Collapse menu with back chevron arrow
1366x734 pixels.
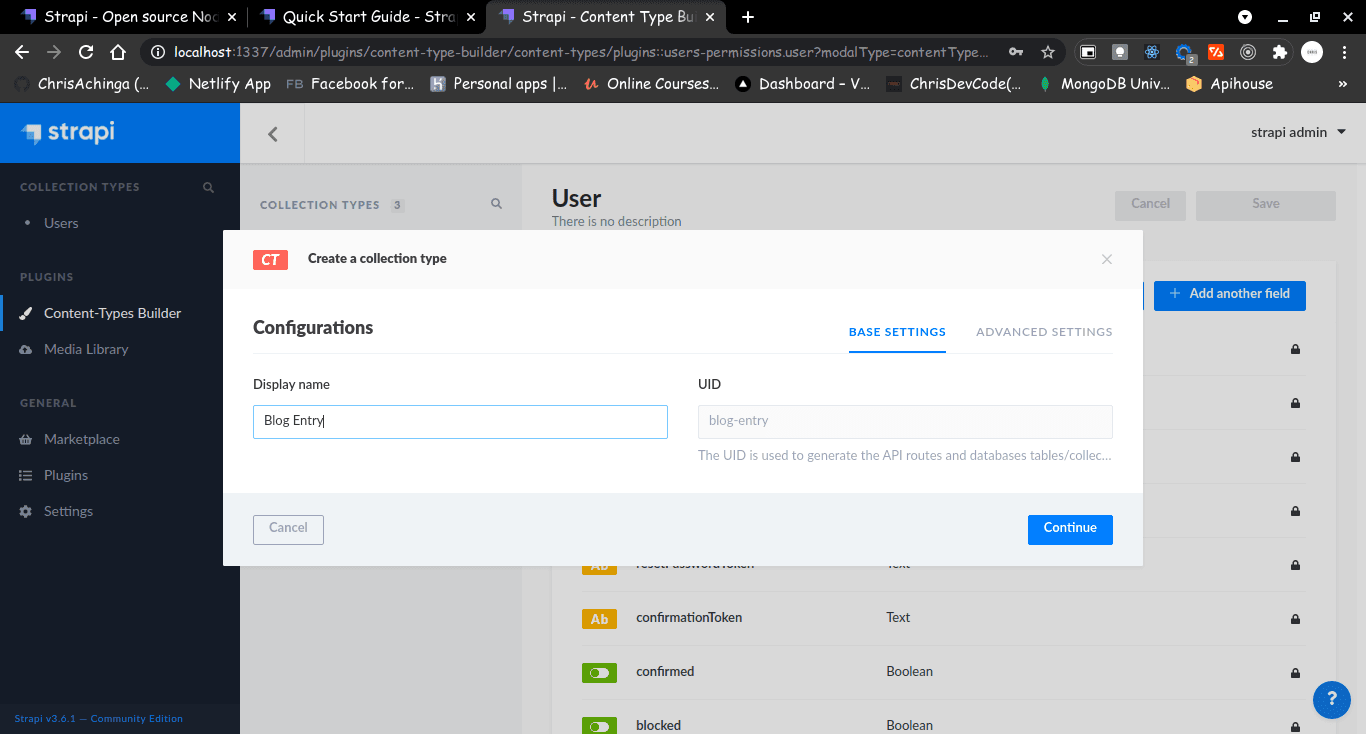[x=272, y=133]
